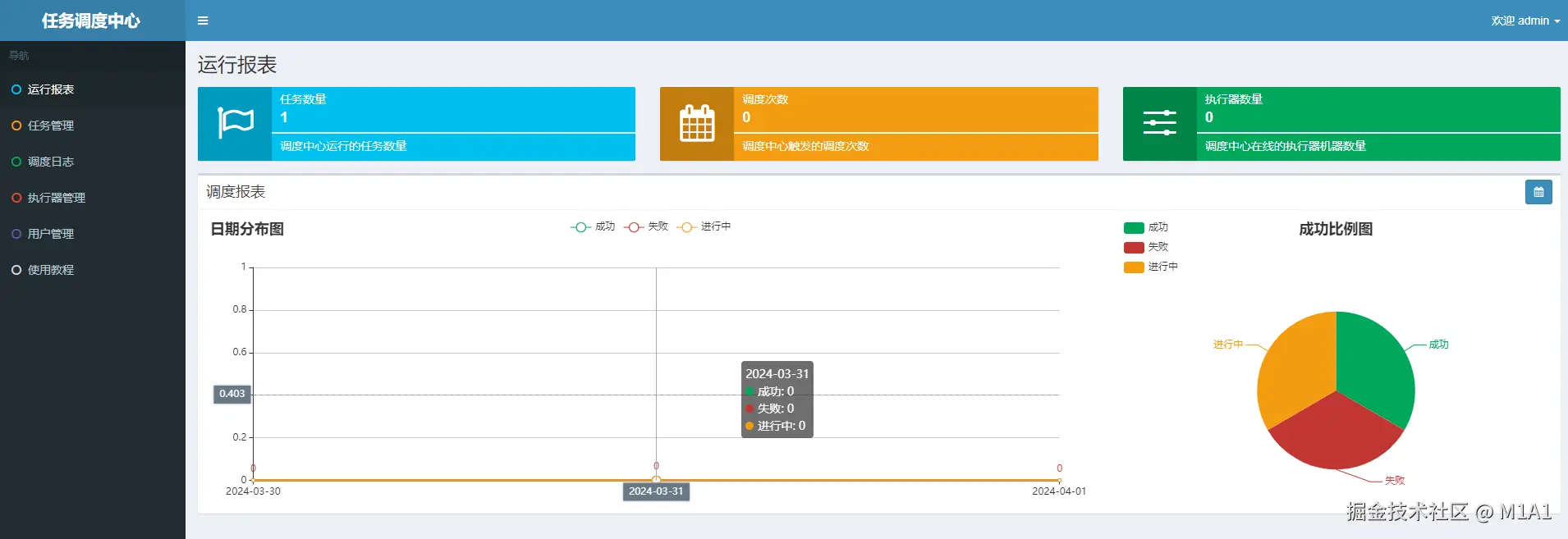
Task: Click the 2024-04-01 x-axis label
Action: coord(1059,491)
